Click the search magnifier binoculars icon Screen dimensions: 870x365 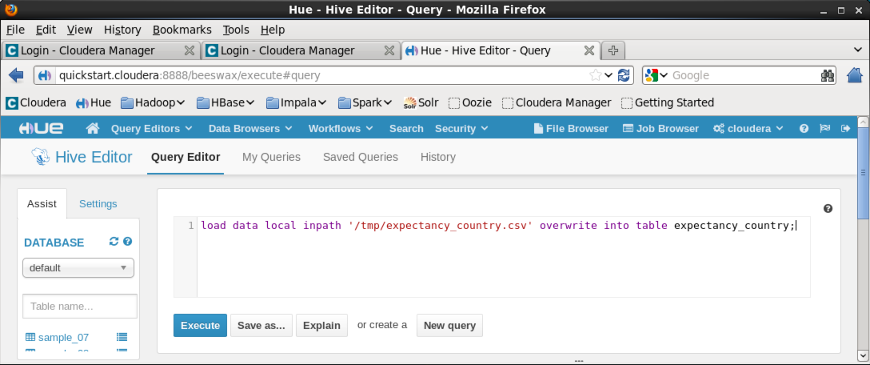827,75
